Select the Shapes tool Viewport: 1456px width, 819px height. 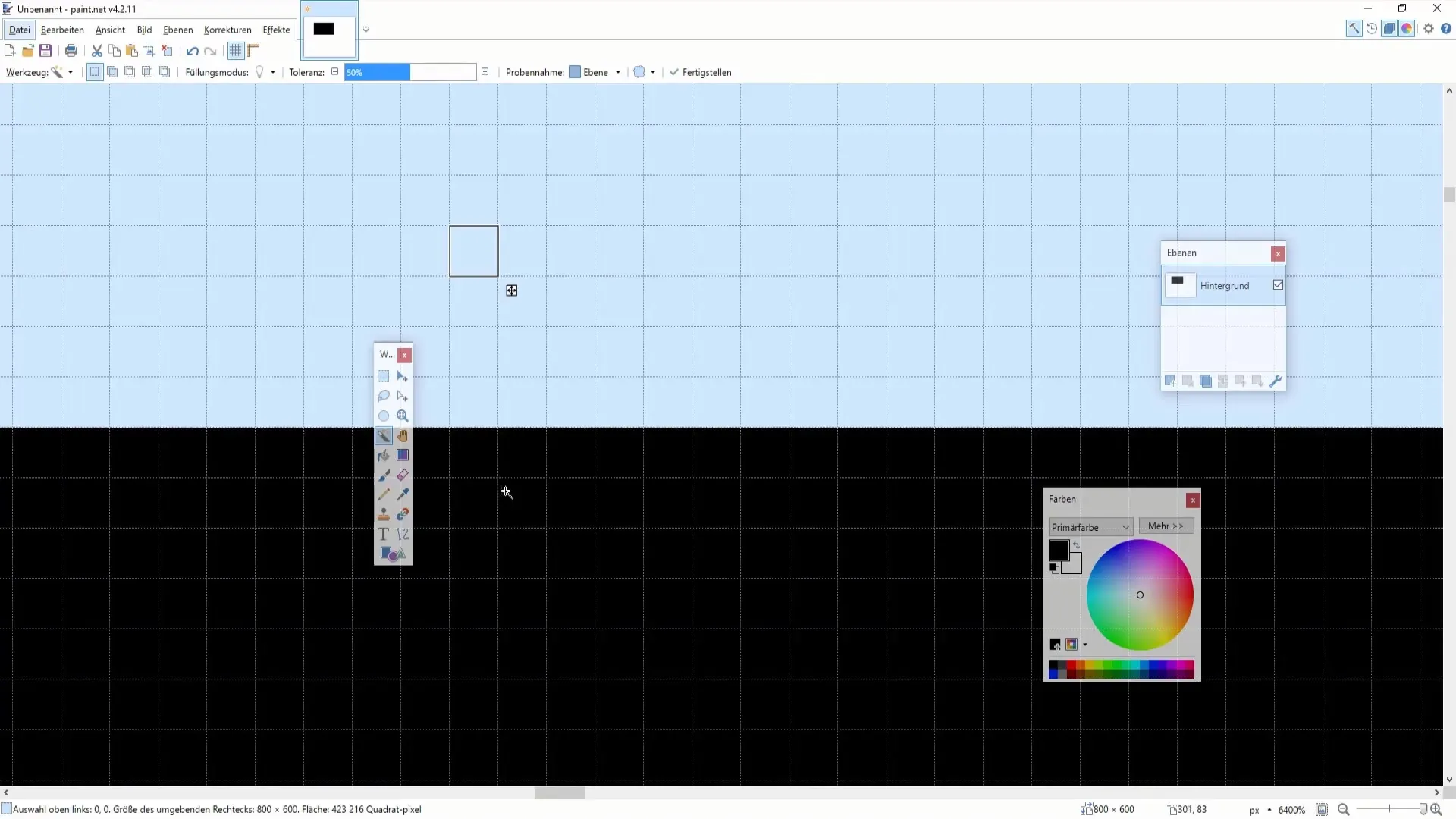point(393,554)
